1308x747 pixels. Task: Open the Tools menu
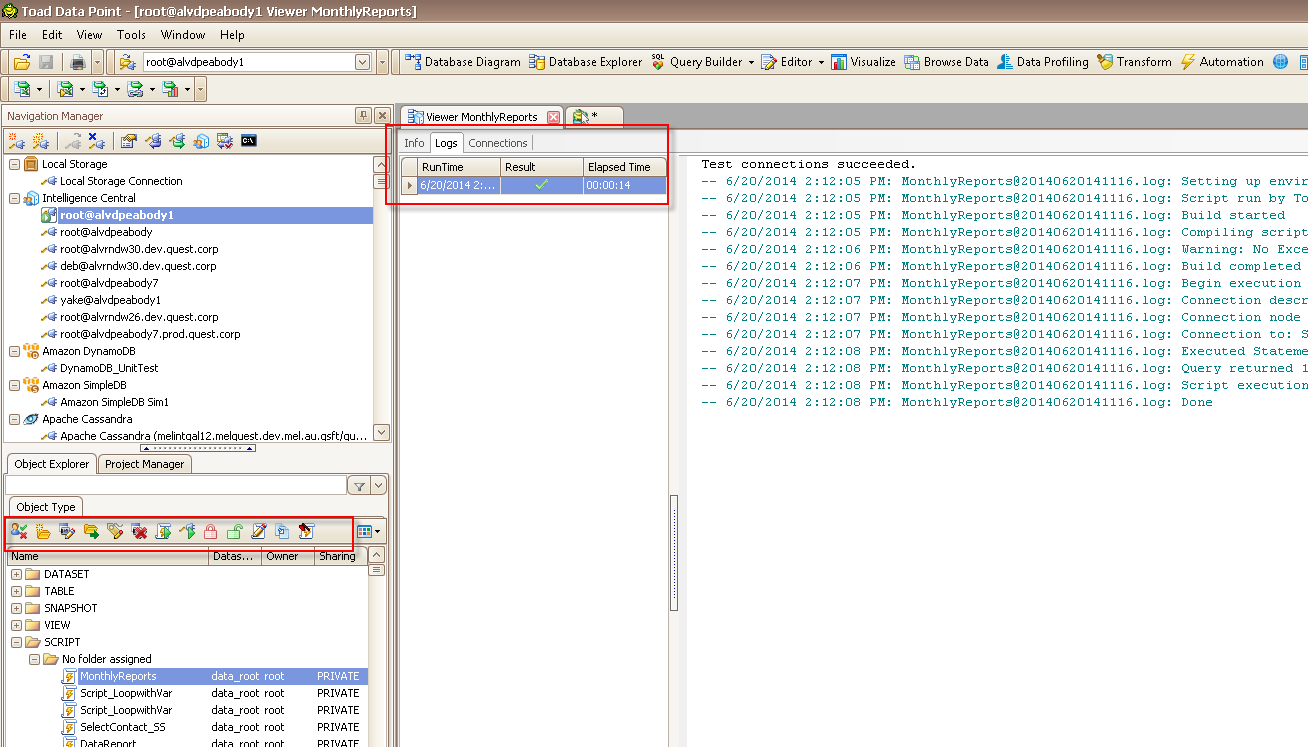(131, 35)
